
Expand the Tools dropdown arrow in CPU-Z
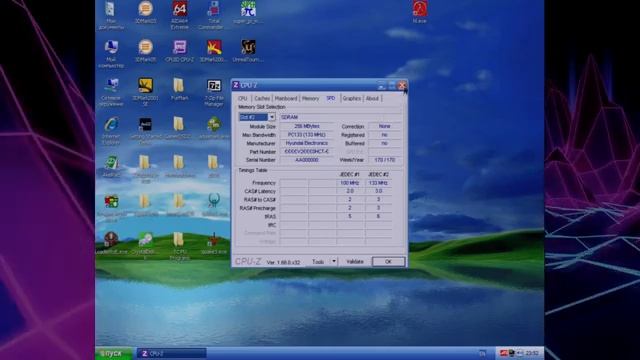coord(334,261)
